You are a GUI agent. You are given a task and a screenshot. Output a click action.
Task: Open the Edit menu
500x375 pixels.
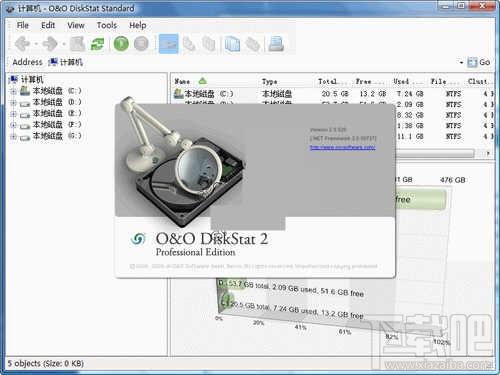[x=48, y=25]
